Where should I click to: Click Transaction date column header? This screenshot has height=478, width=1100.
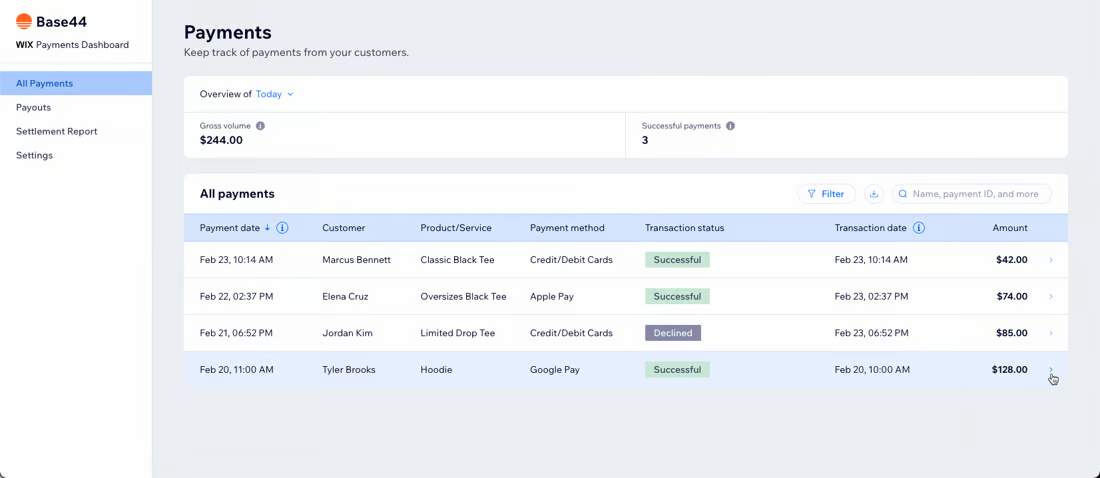[871, 228]
